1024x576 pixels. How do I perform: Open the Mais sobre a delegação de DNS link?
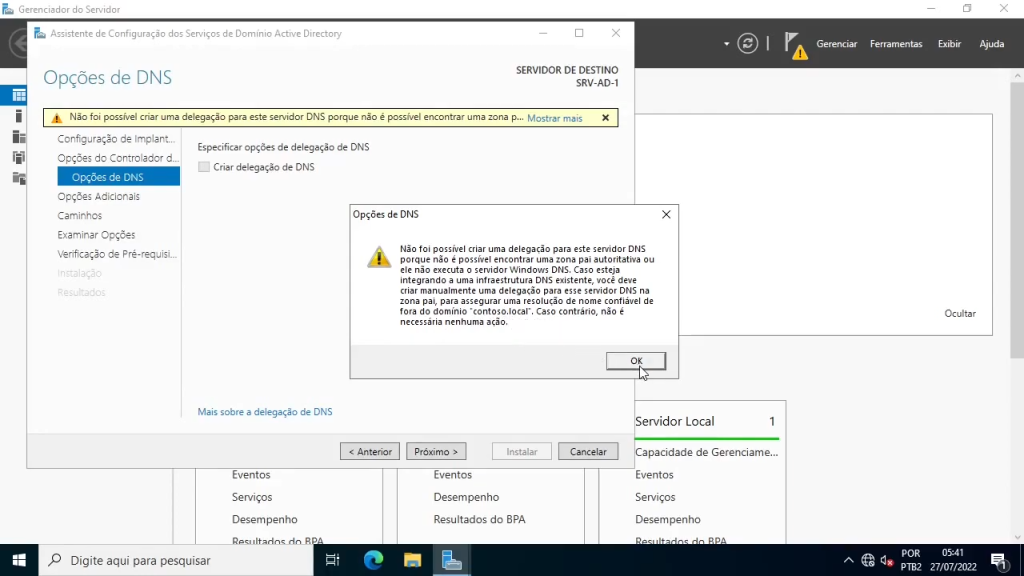coord(264,412)
